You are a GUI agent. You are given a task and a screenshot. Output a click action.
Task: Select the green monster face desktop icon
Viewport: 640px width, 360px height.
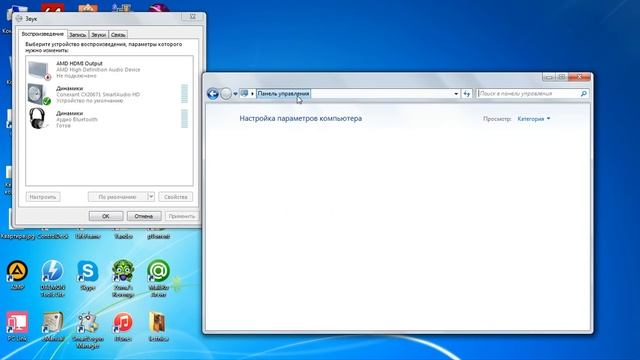123,271
